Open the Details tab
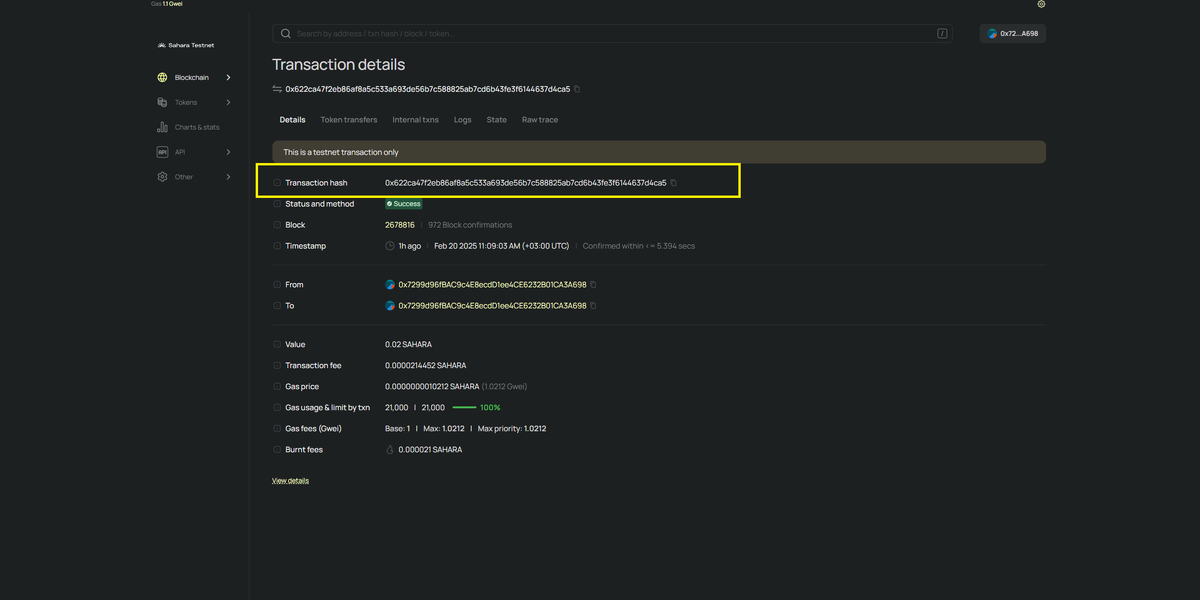Viewport: 1200px width, 600px height. click(x=293, y=120)
